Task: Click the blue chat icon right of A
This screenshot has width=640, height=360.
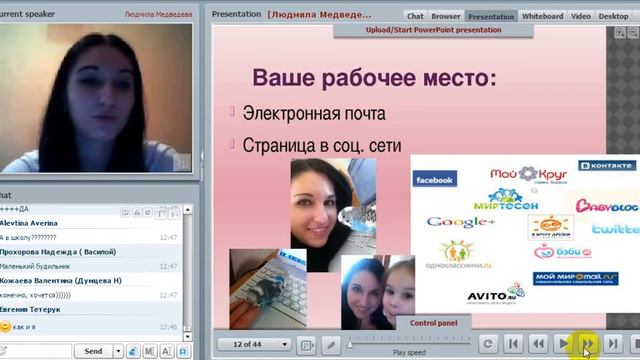Action: (183, 351)
